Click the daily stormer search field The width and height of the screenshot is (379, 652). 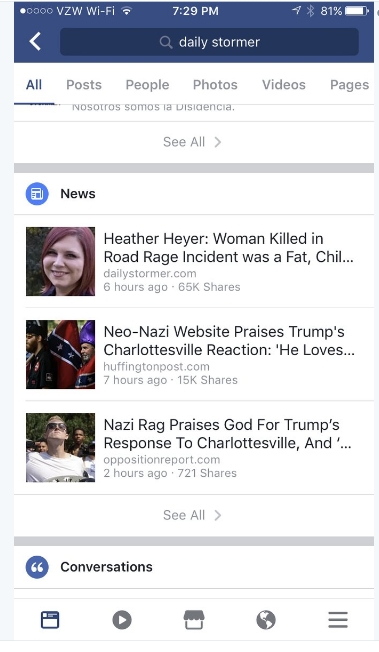coord(209,42)
